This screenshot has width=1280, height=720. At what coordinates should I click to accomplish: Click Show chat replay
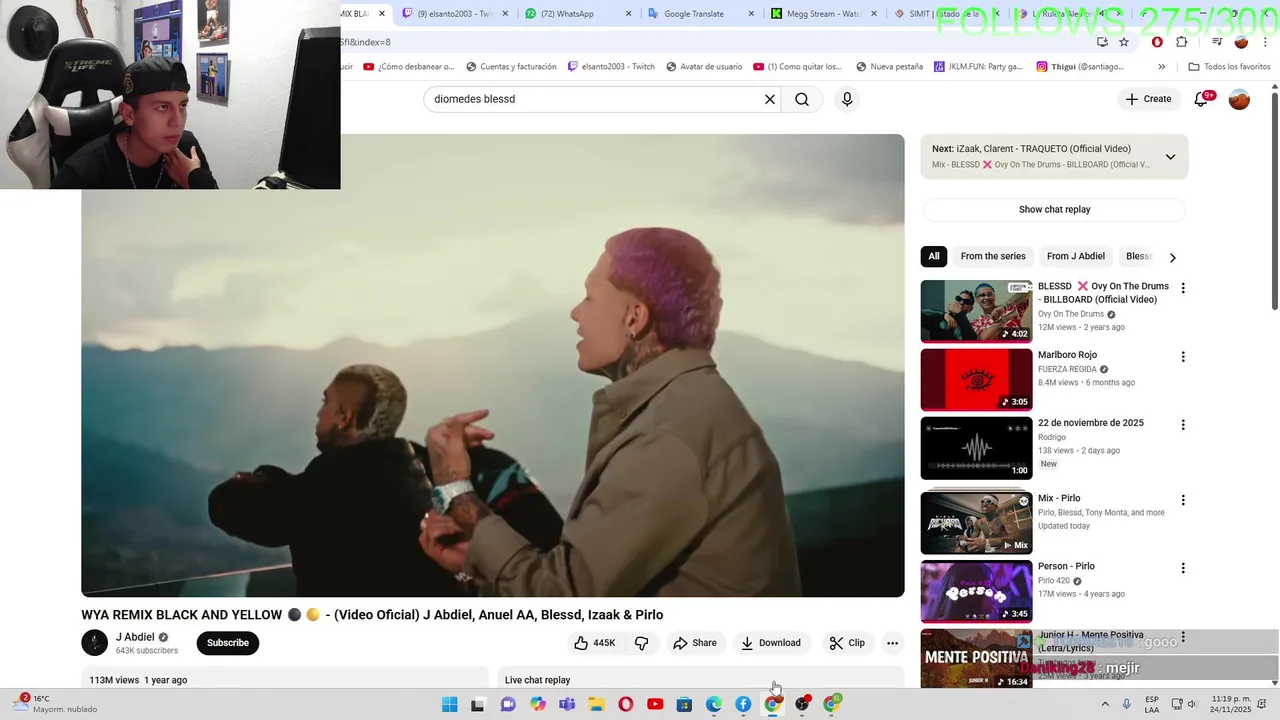point(1054,210)
